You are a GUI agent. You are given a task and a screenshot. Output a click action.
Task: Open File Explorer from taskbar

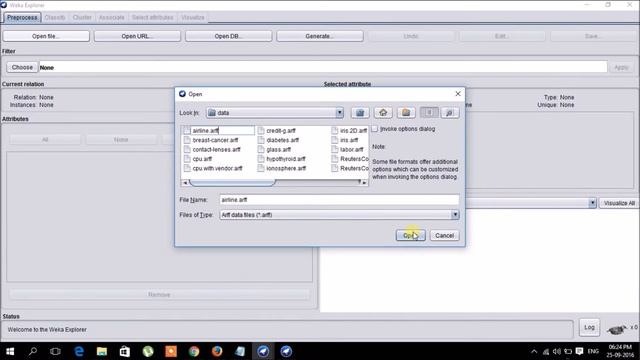[102, 351]
